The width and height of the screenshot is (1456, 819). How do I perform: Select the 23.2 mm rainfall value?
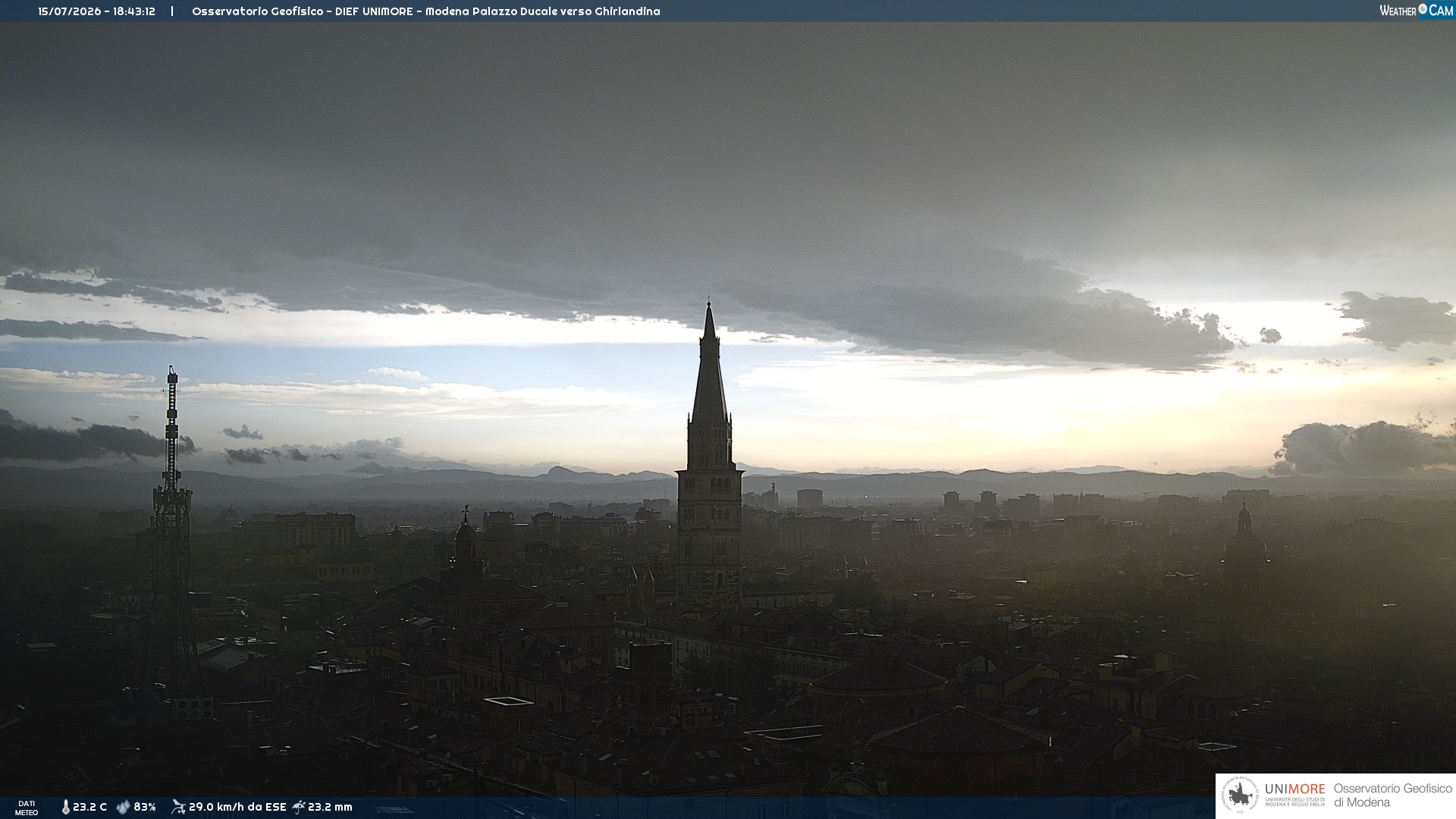tap(330, 807)
